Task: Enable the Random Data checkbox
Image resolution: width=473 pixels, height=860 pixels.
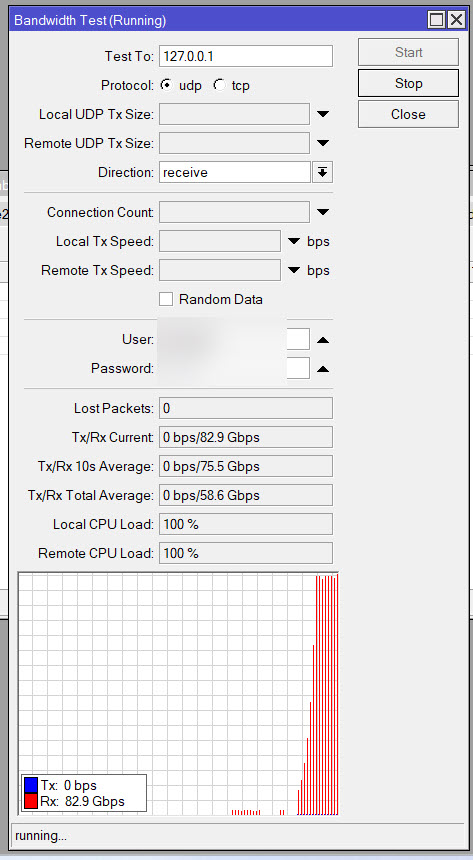Action: click(166, 299)
